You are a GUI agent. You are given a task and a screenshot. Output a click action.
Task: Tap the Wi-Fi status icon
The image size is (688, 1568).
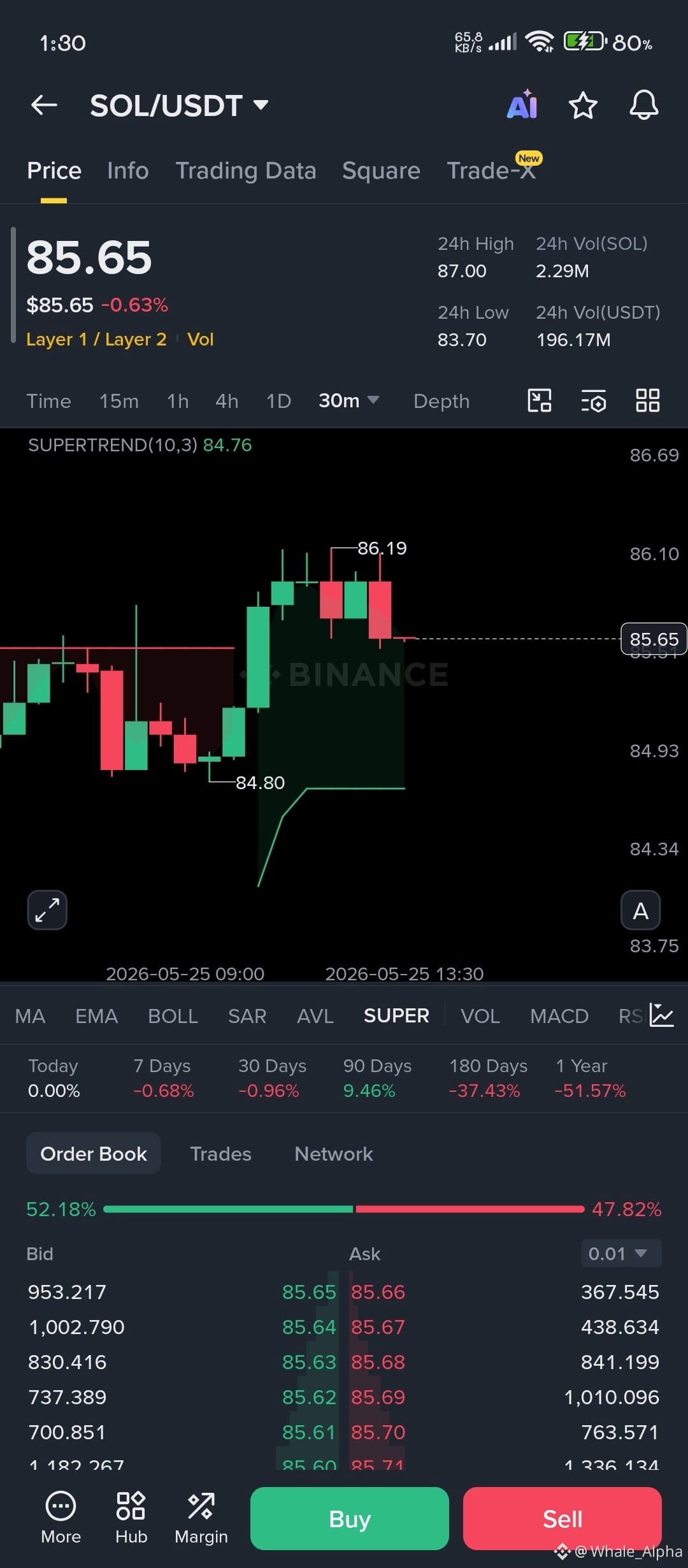(x=540, y=42)
